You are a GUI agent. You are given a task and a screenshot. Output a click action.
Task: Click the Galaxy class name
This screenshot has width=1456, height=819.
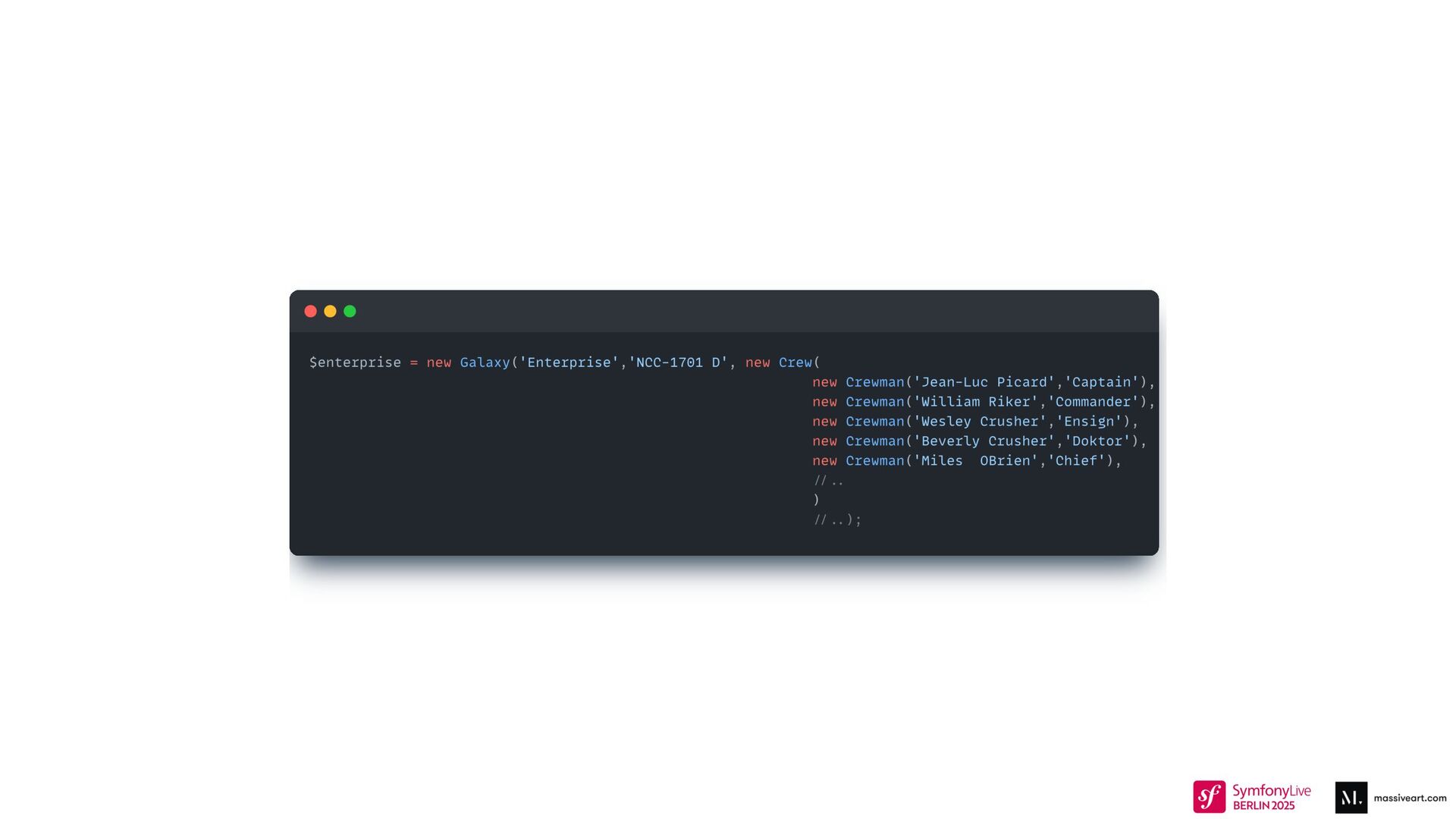tap(485, 362)
